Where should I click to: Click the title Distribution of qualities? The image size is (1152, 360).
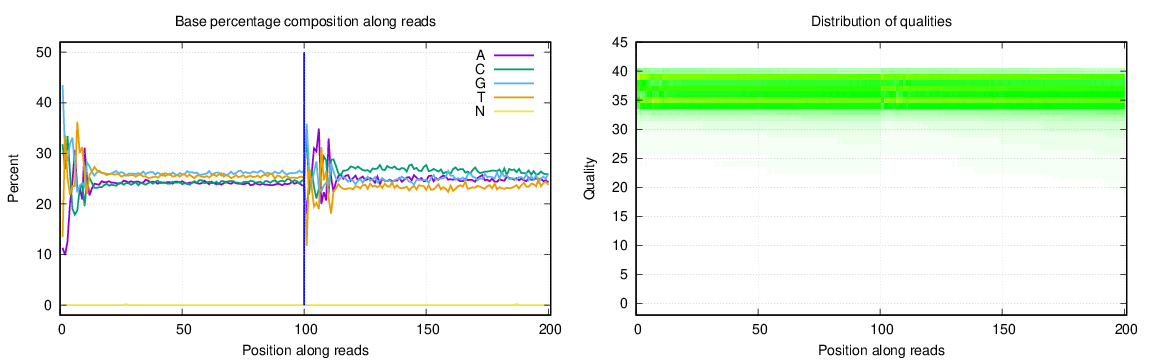[881, 22]
